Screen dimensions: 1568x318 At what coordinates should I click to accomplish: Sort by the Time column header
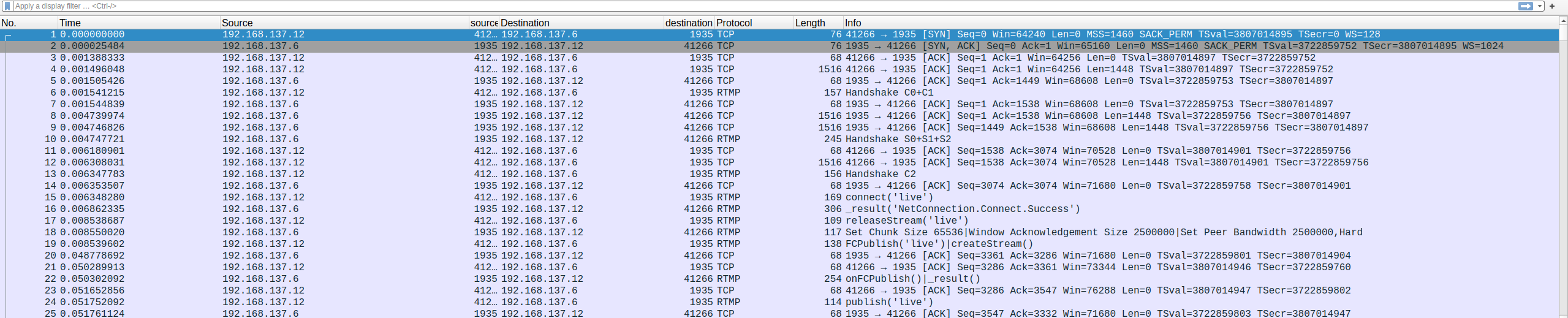138,23
